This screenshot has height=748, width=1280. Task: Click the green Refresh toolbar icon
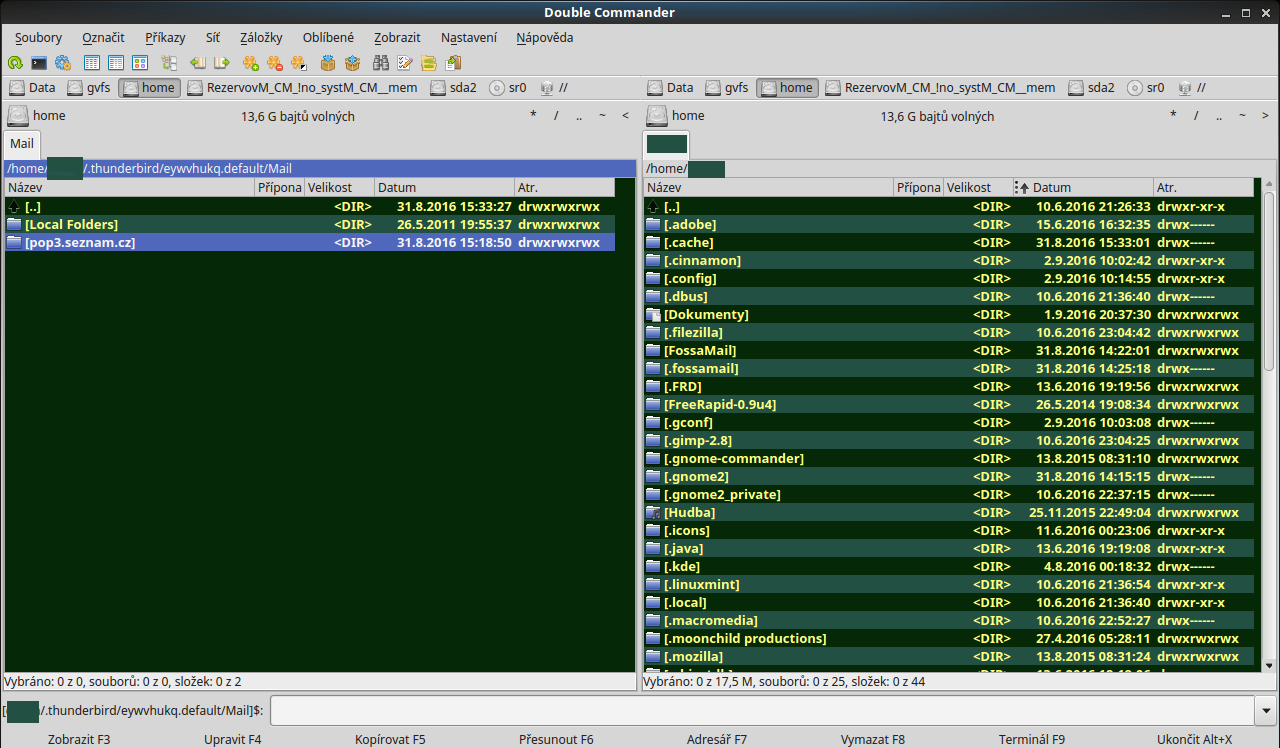pyautogui.click(x=15, y=63)
